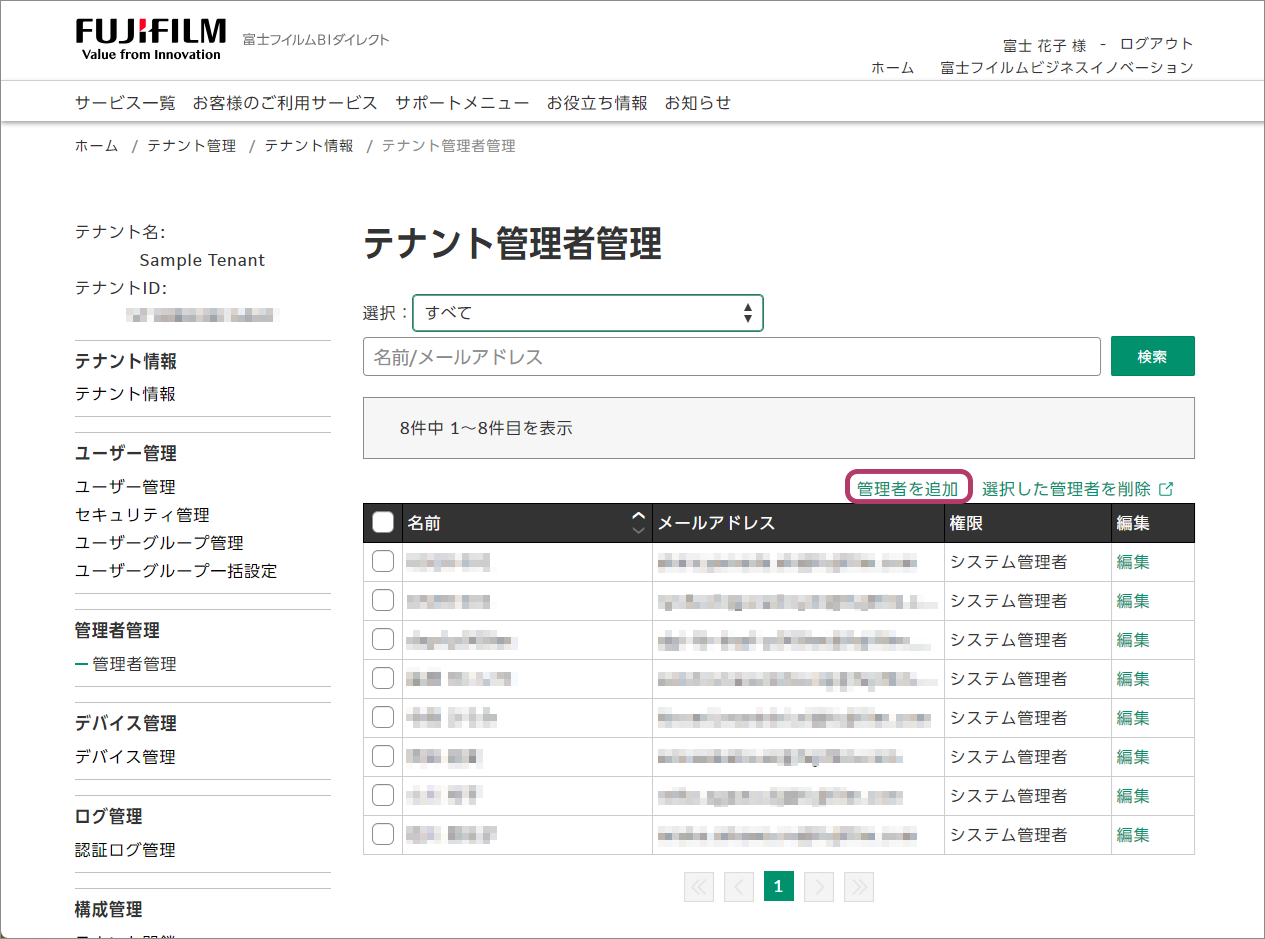Click 編集 in the first administrator row
1265x939 pixels.
click(x=1133, y=562)
